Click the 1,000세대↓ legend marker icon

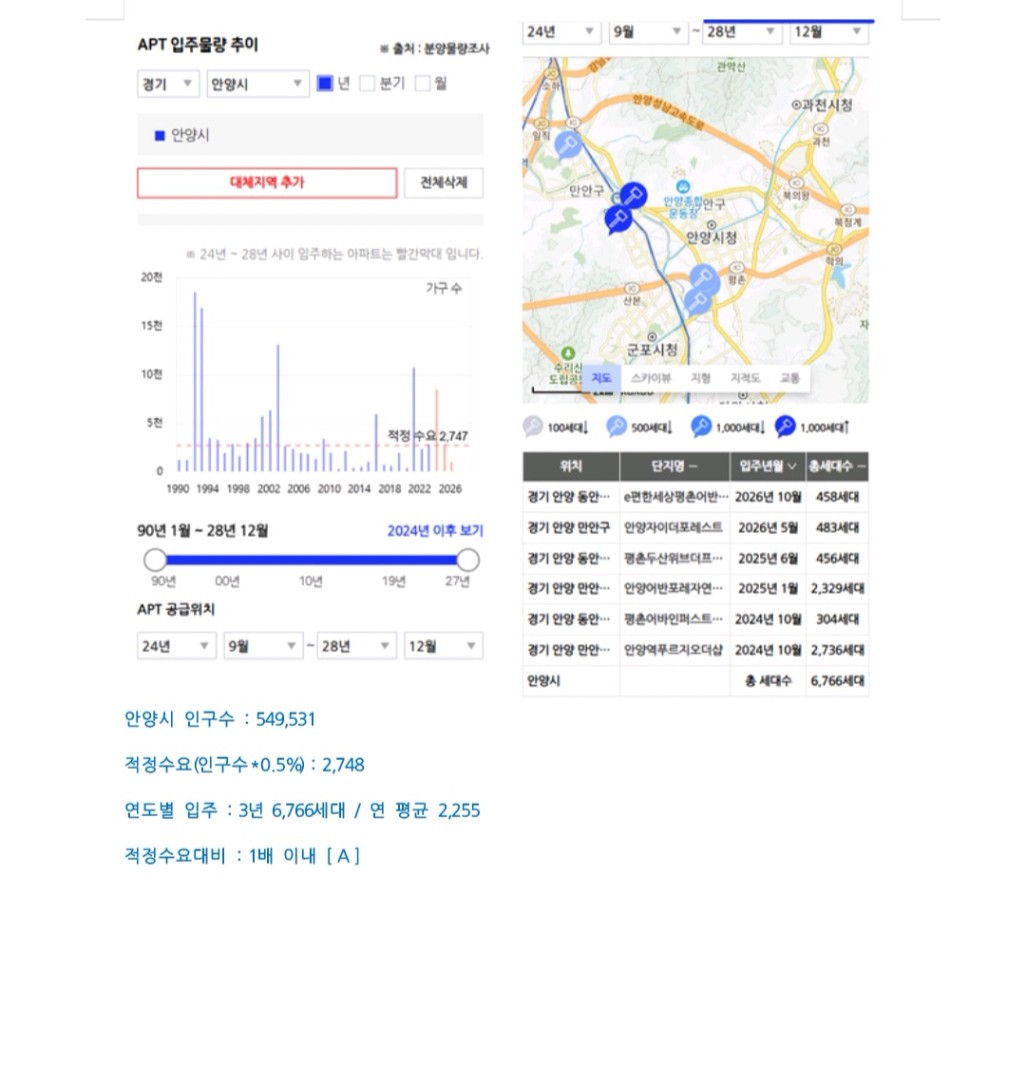(x=700, y=426)
